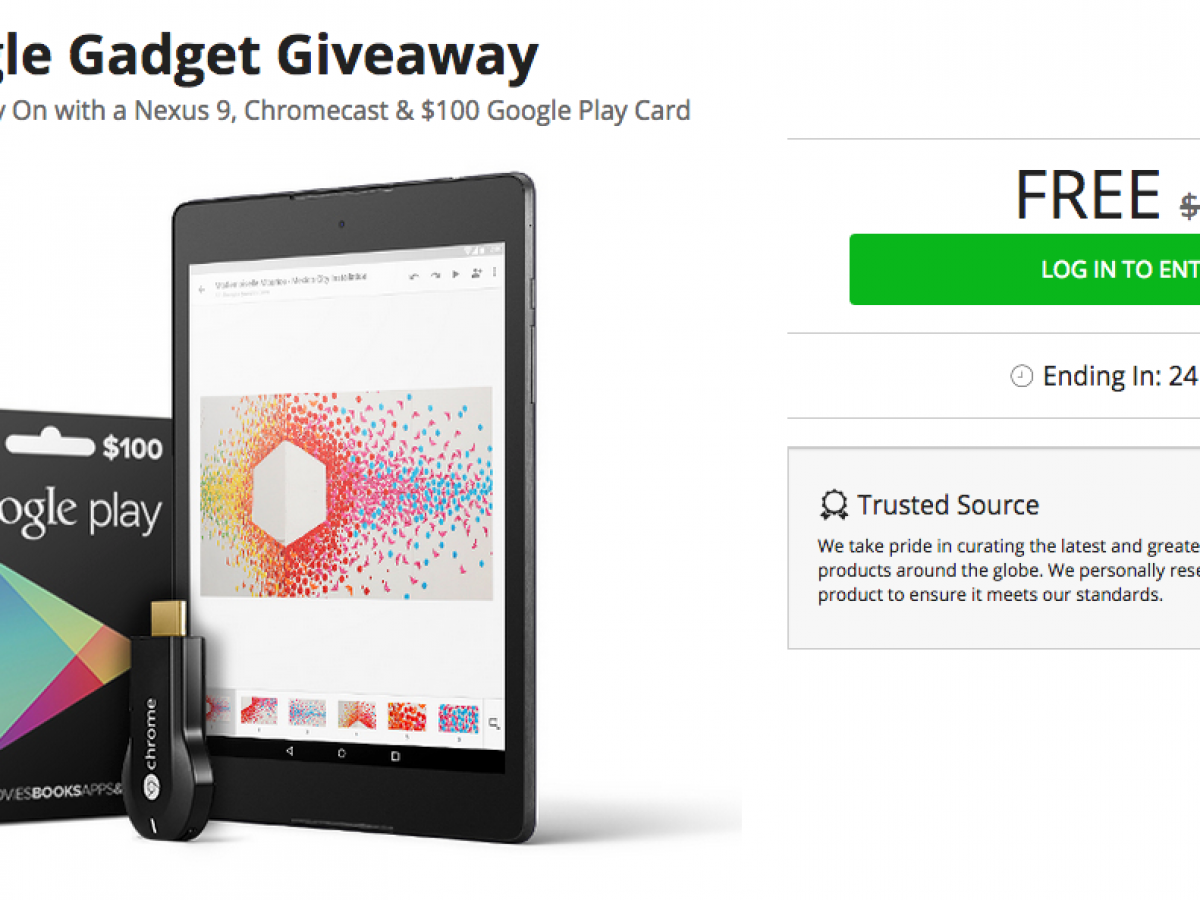
Task: Click the back arrow on tablet screen
Action: [201, 287]
